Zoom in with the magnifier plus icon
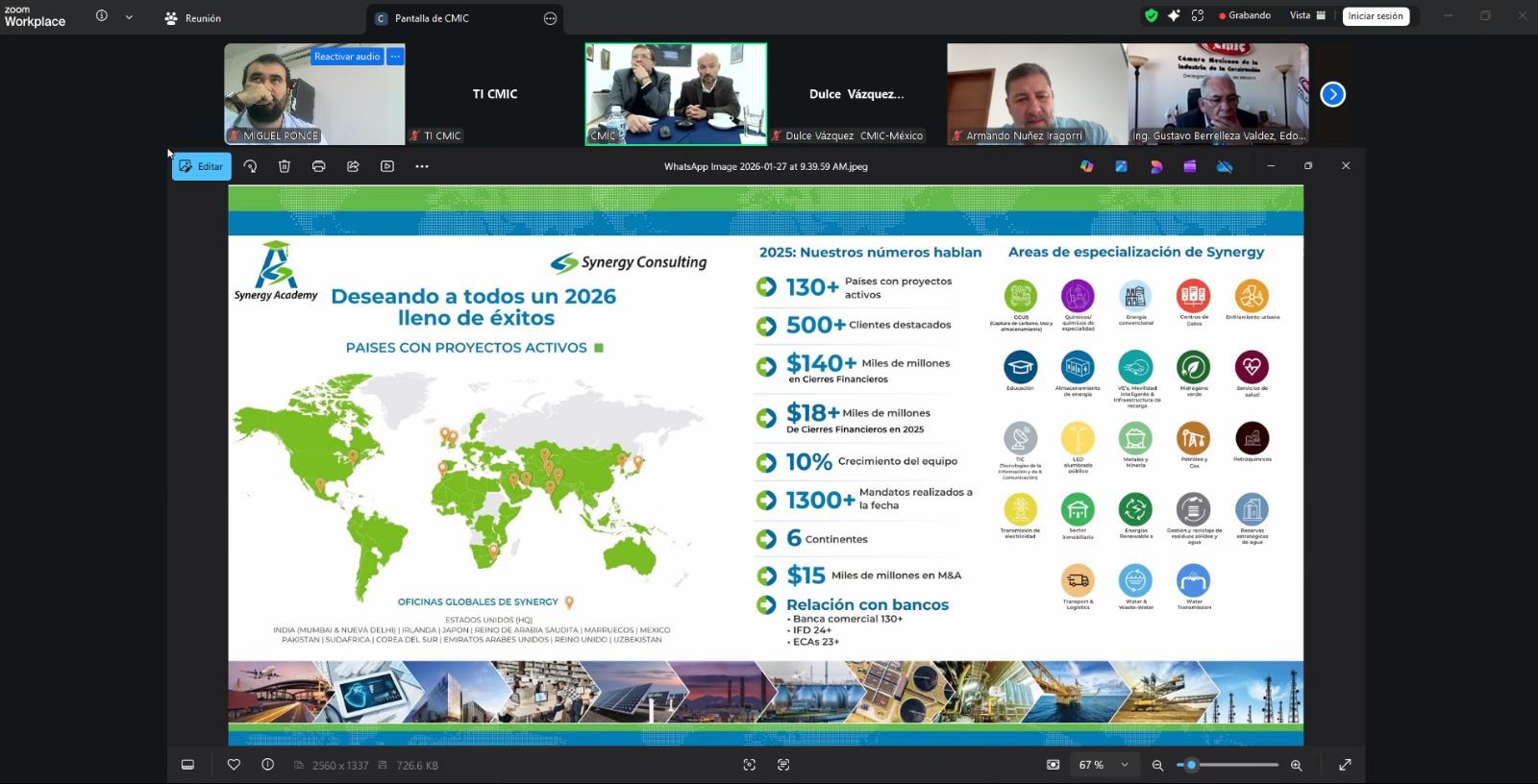Screen dimensions: 1538x784 pyautogui.click(x=1296, y=765)
